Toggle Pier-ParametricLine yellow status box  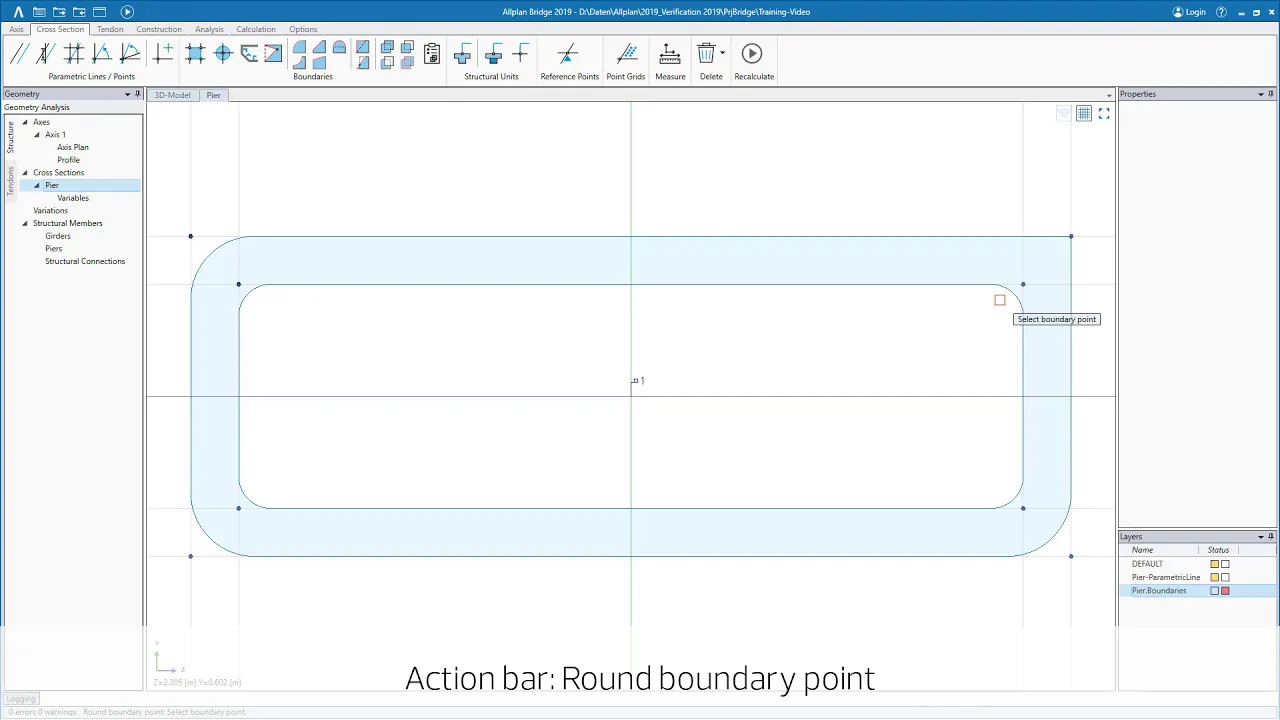[x=1215, y=577]
